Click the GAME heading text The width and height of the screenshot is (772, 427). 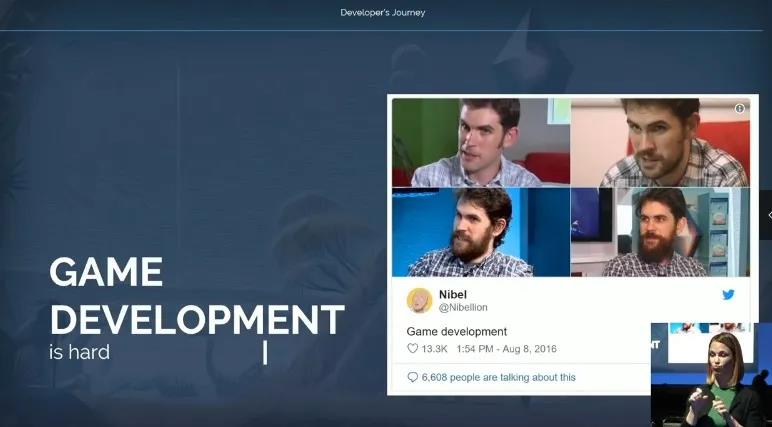(106, 272)
